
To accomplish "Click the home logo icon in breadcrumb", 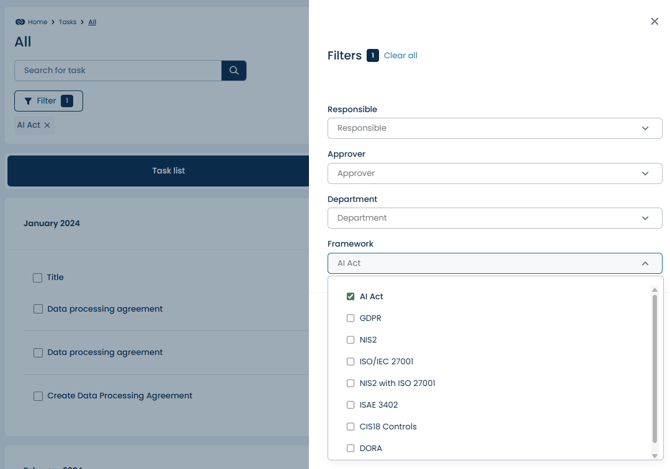I will click(20, 22).
